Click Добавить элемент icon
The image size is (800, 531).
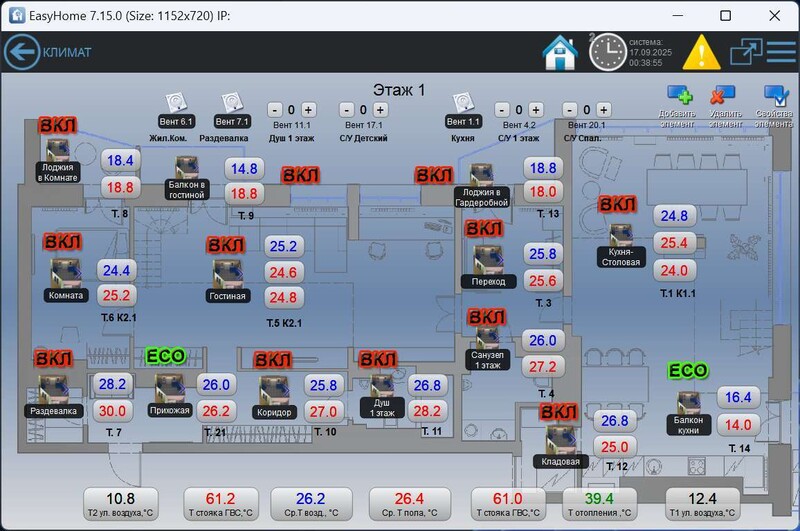(x=679, y=97)
